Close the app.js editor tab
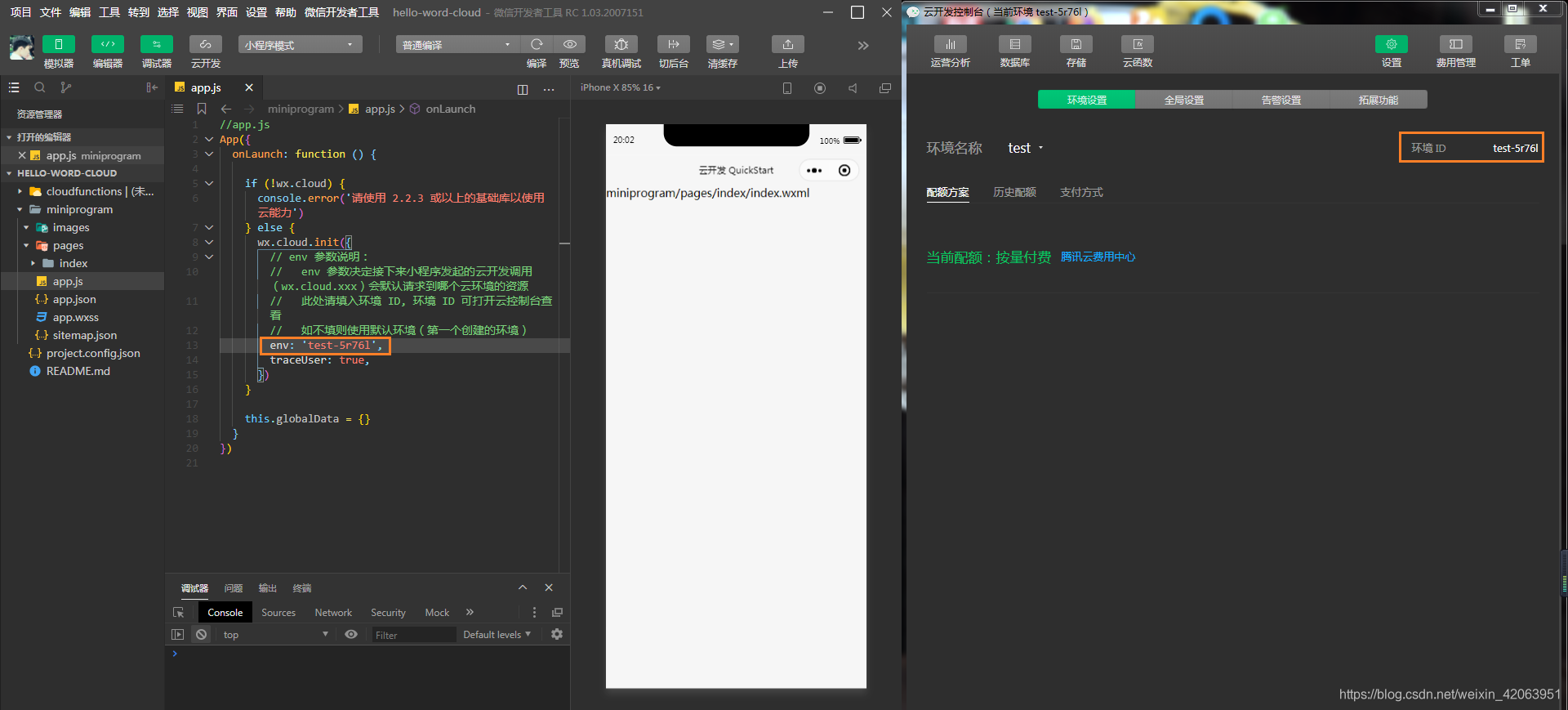Viewport: 1568px width, 710px height. pos(249,87)
